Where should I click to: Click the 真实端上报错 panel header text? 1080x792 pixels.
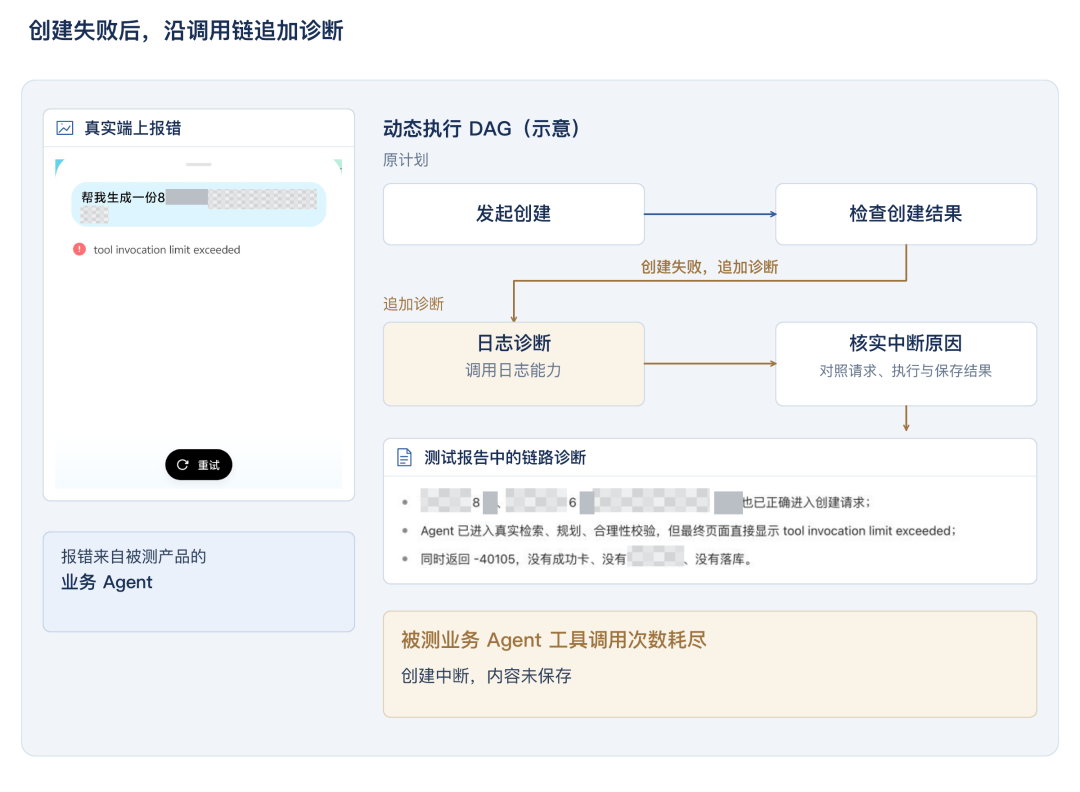[x=133, y=128]
